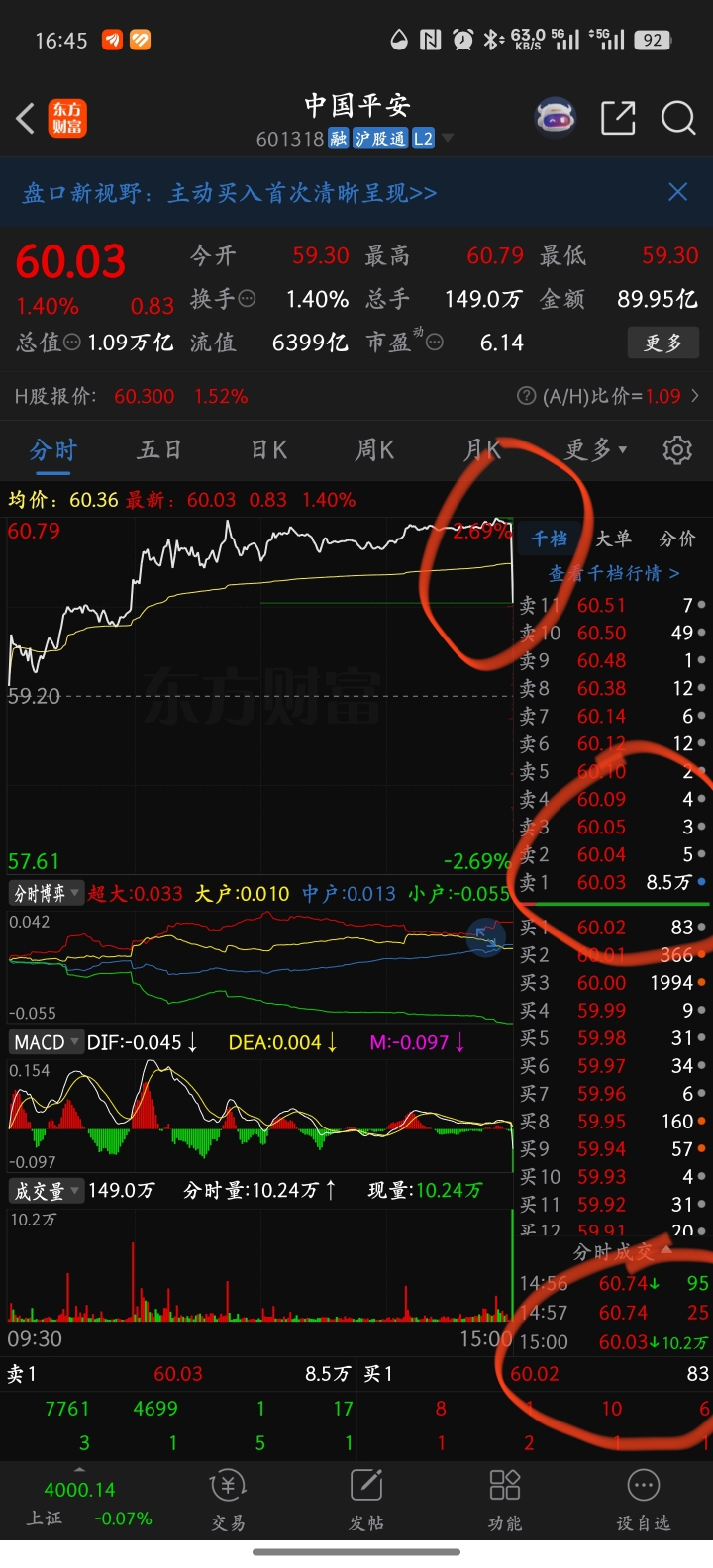Switch to the 周K tab
Image resolution: width=713 pixels, height=1568 pixels.
click(x=374, y=450)
